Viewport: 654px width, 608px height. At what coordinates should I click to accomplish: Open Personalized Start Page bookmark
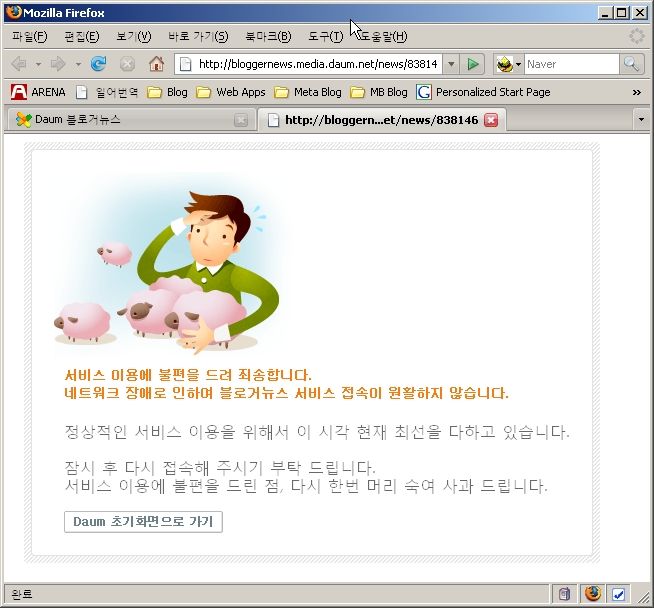pos(483,92)
